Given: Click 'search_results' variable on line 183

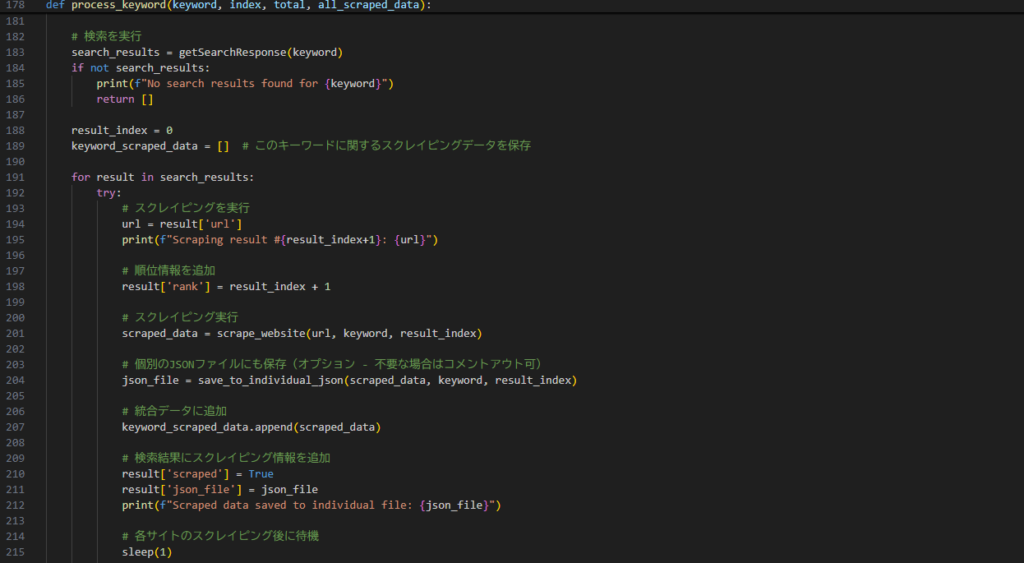Looking at the screenshot, I should click(116, 52).
